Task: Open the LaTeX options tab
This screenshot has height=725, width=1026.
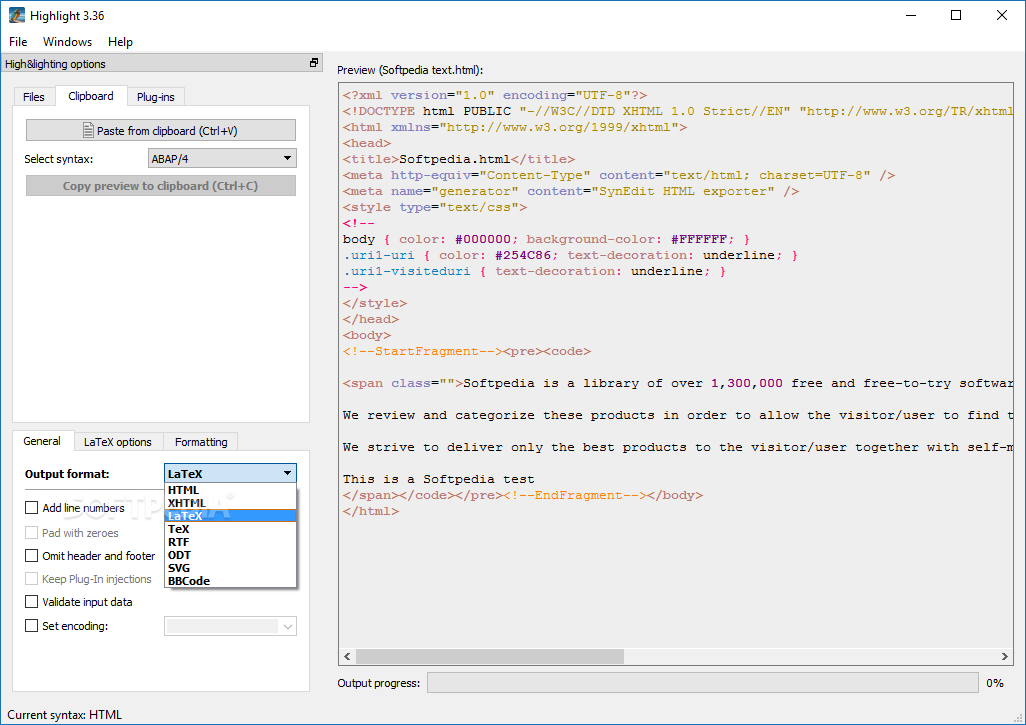Action: (x=118, y=442)
